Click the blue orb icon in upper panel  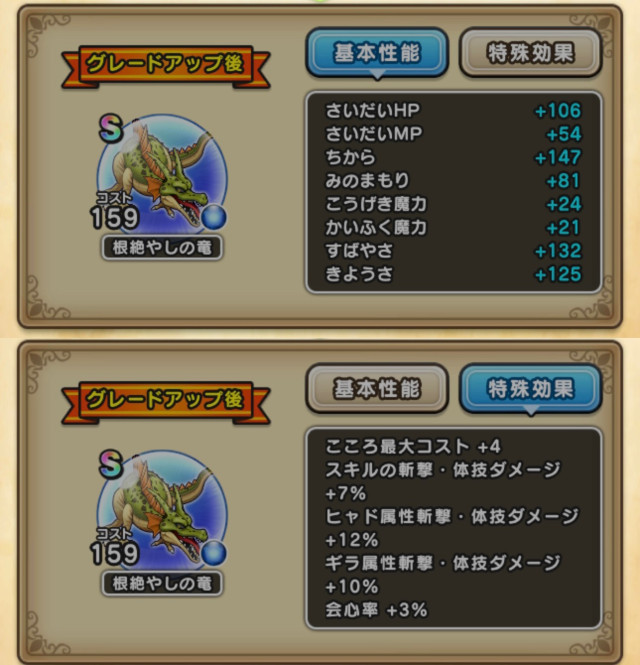[x=213, y=217]
